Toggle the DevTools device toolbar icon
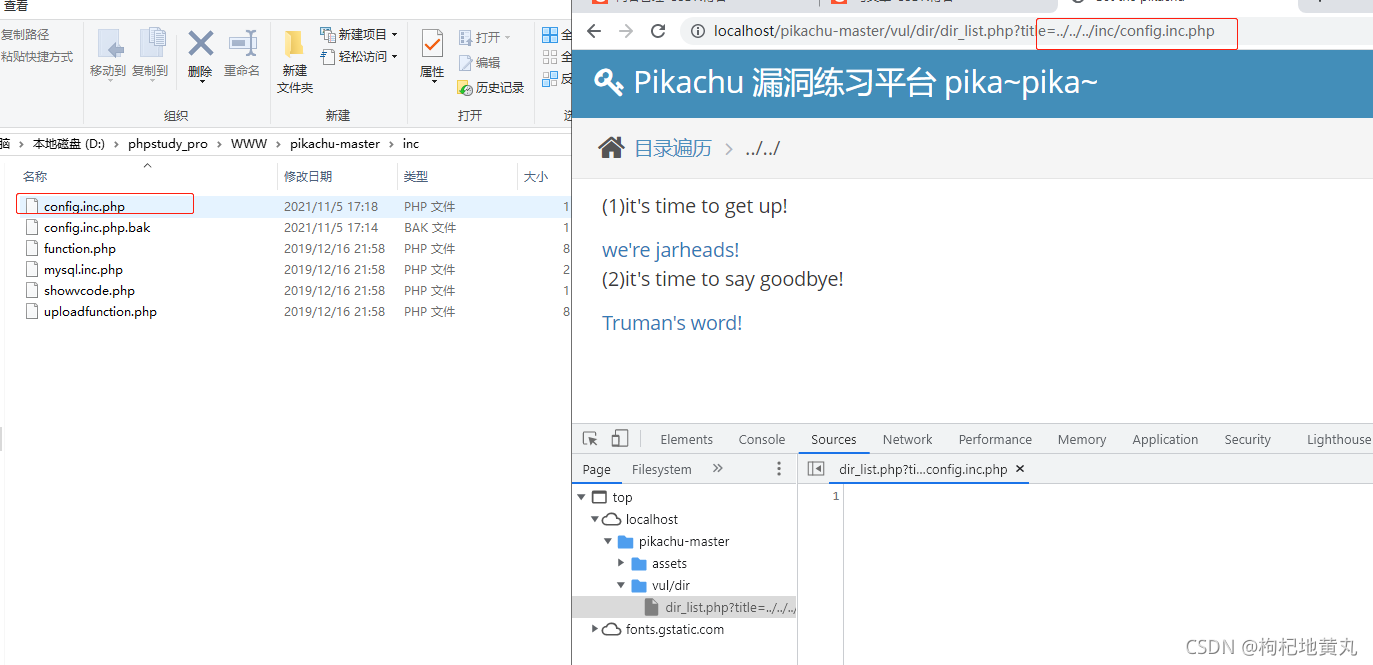 coord(620,439)
